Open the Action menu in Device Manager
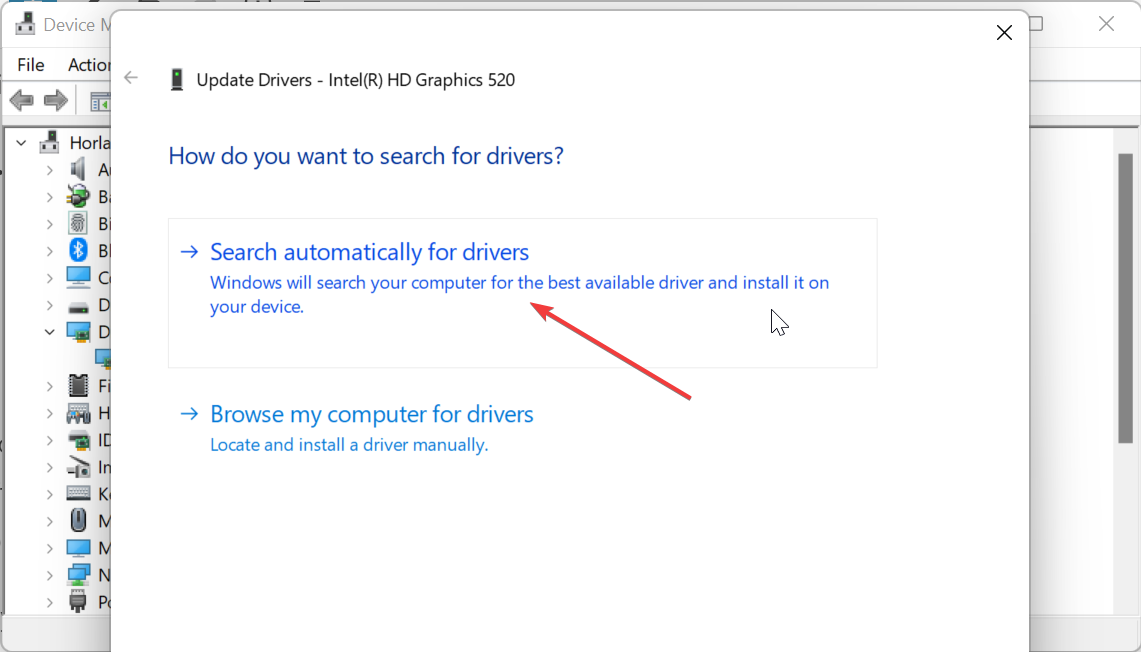Image resolution: width=1141 pixels, height=652 pixels. 89,65
